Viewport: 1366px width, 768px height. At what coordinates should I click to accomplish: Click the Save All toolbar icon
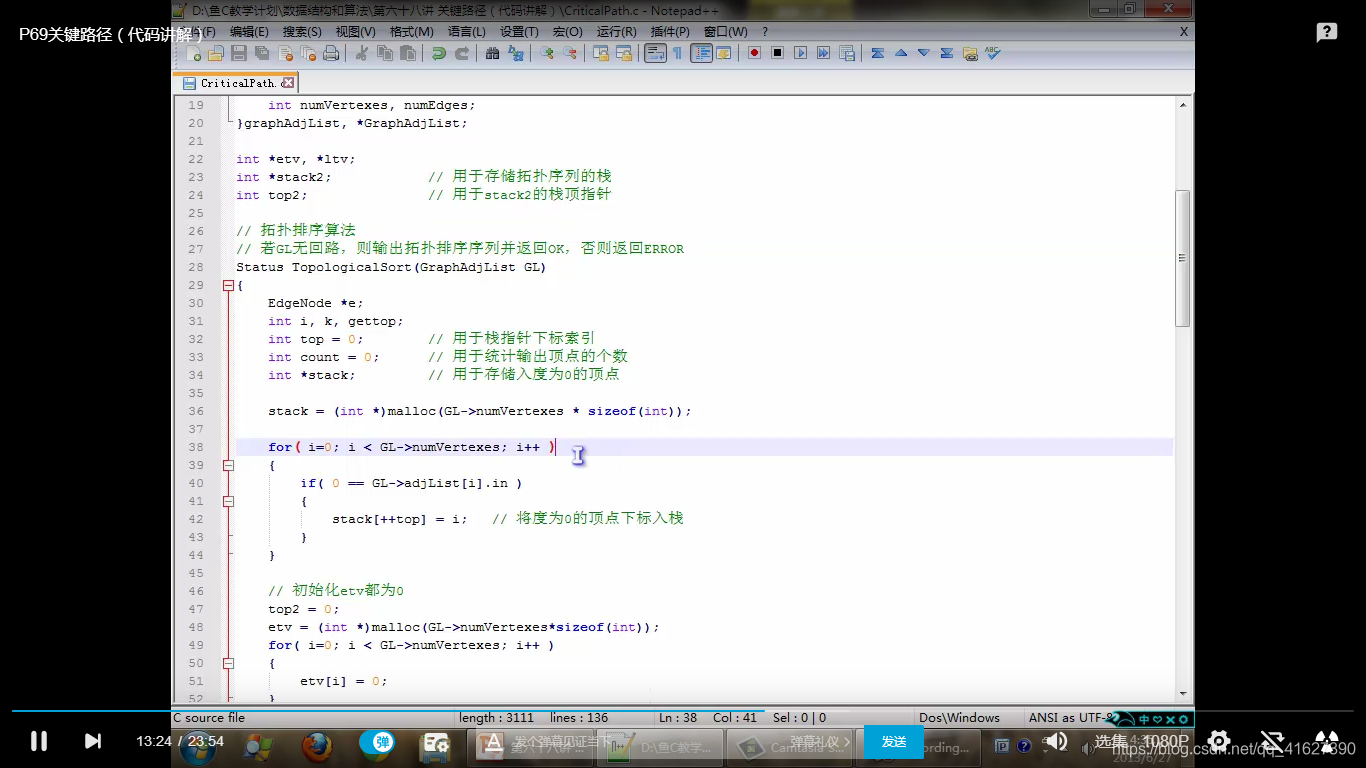262,53
